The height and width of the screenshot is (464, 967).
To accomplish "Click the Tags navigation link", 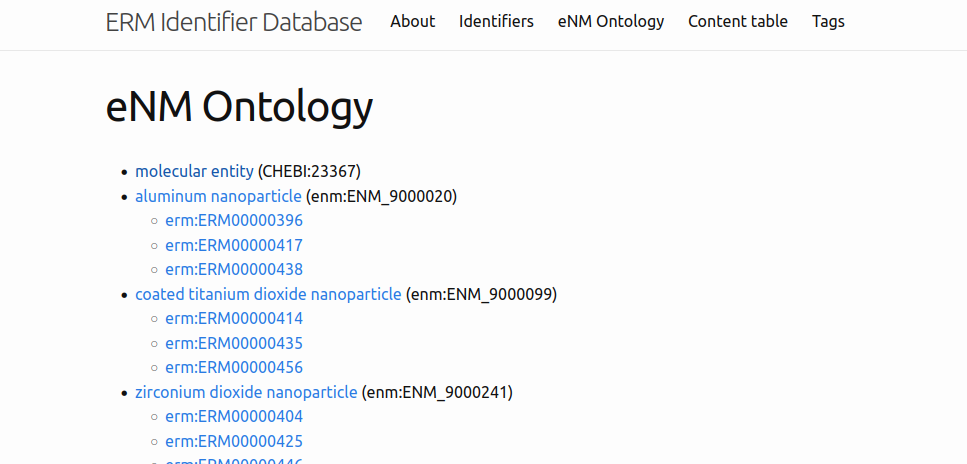I will tap(827, 21).
